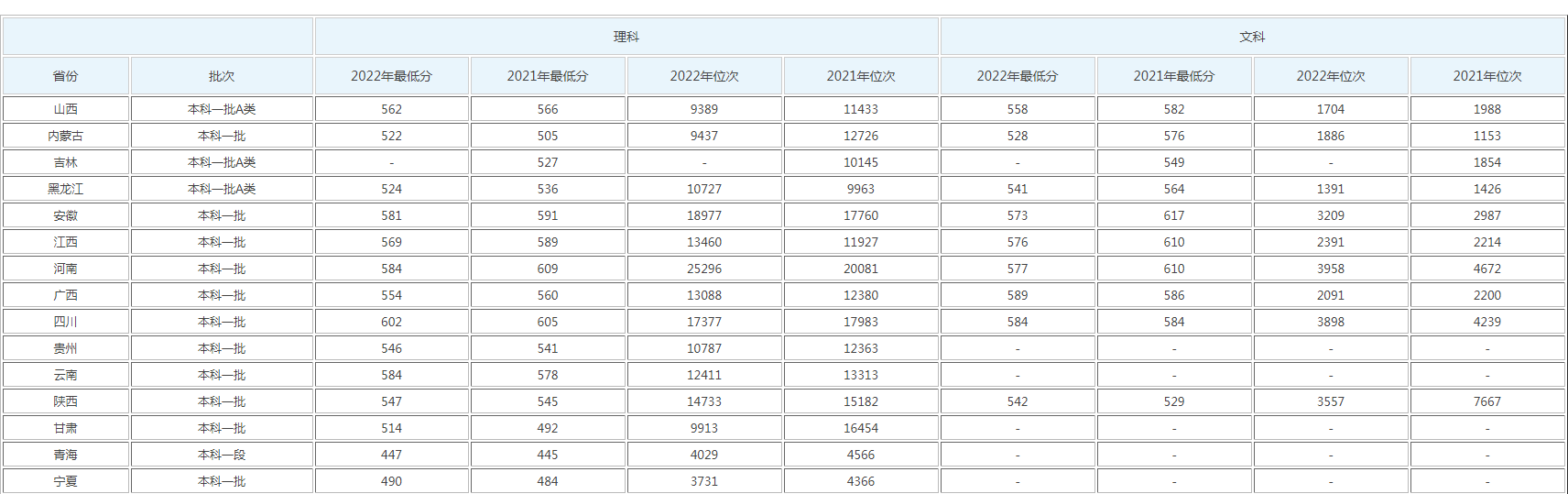Click the 宁夏 province cell
Viewport: 1568px width, 494px height.
(x=66, y=481)
